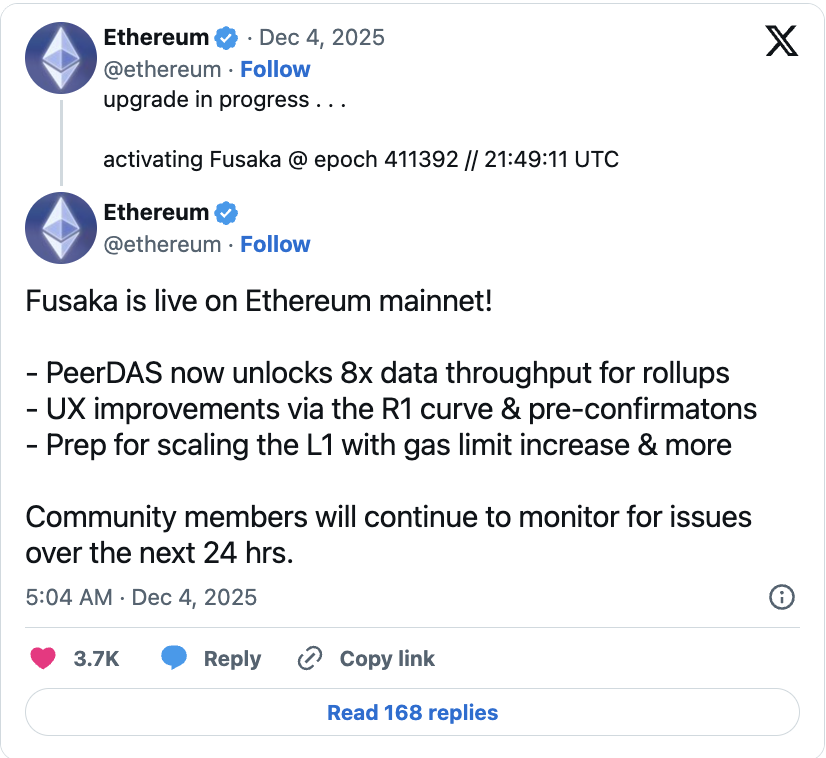The image size is (826, 758).
Task: Open the parent tweet text about activating Fusaka
Action: 361,159
